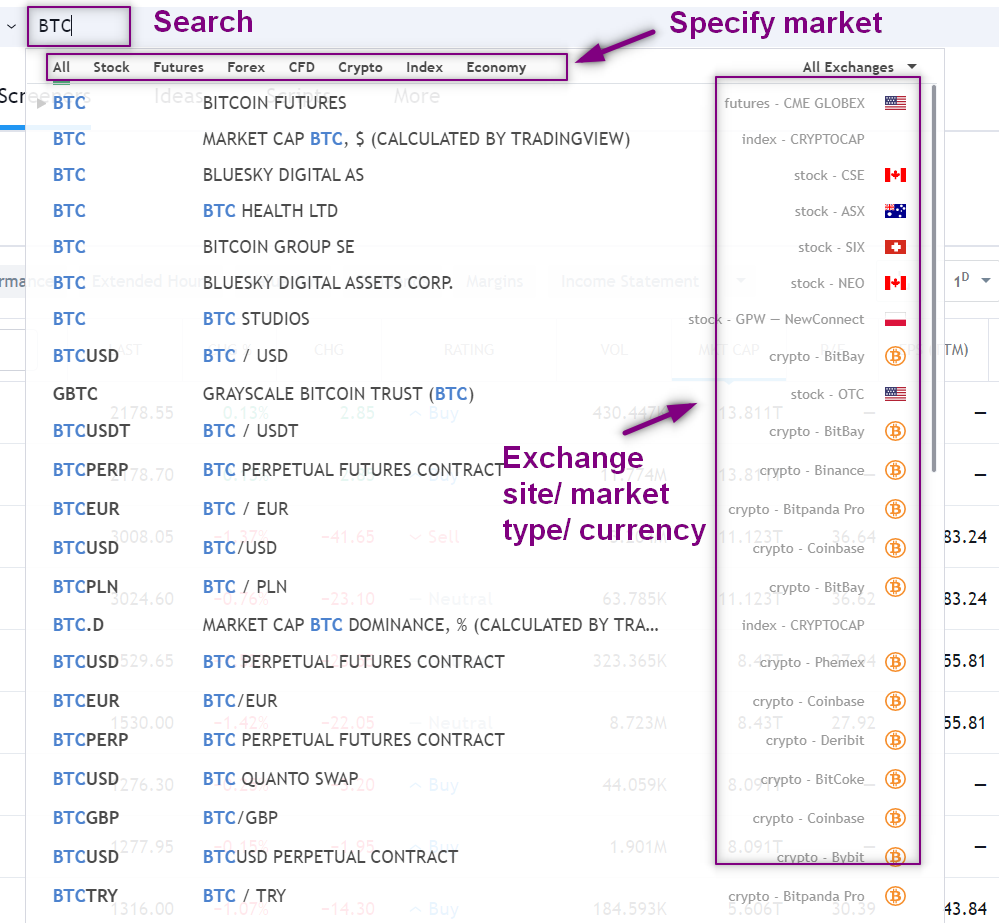
Task: Click the bitcoin icon on the BTC / USDT row
Action: click(x=895, y=431)
